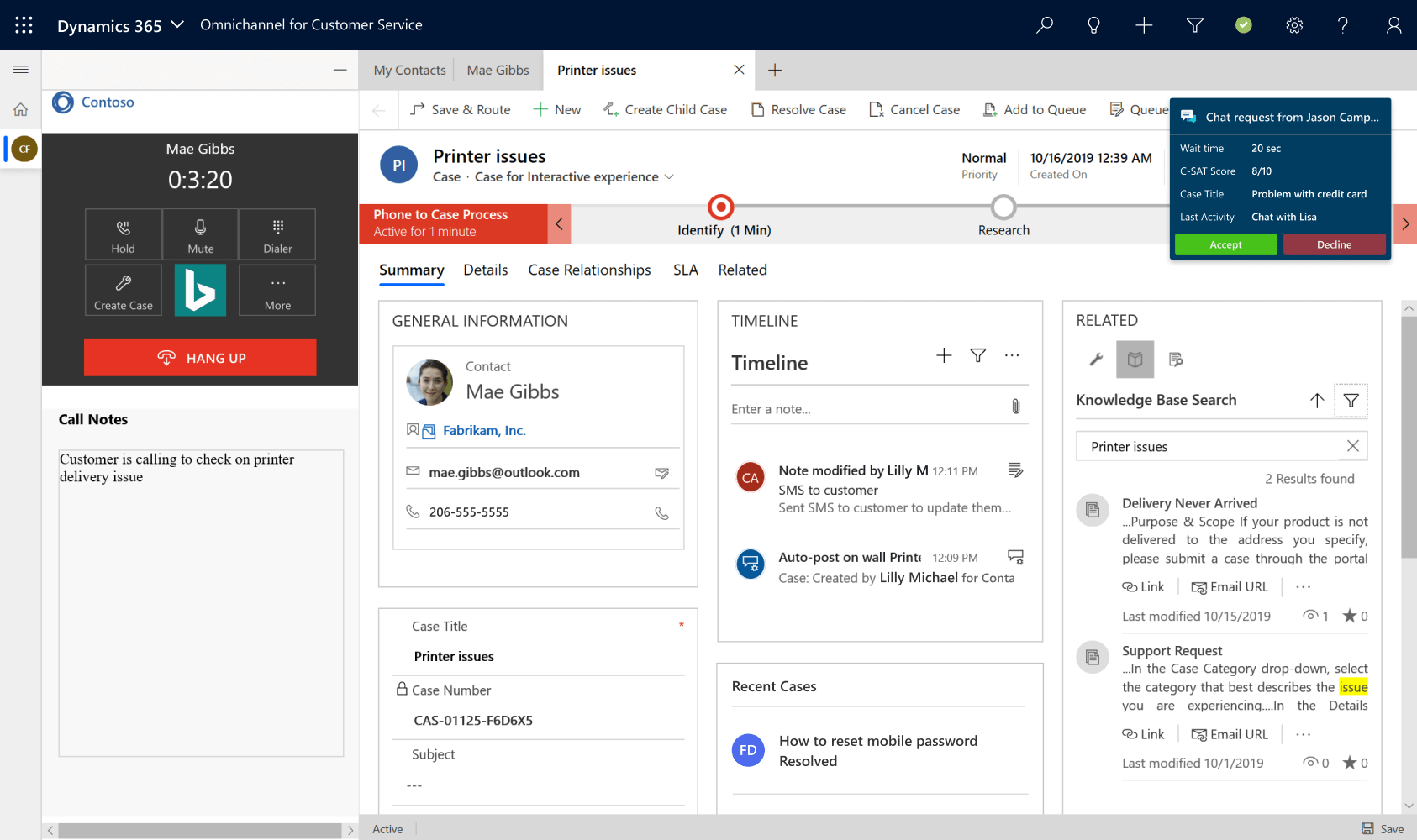The width and height of the screenshot is (1417, 840).
Task: Open the Fabrikam, Inc. link
Action: (483, 430)
